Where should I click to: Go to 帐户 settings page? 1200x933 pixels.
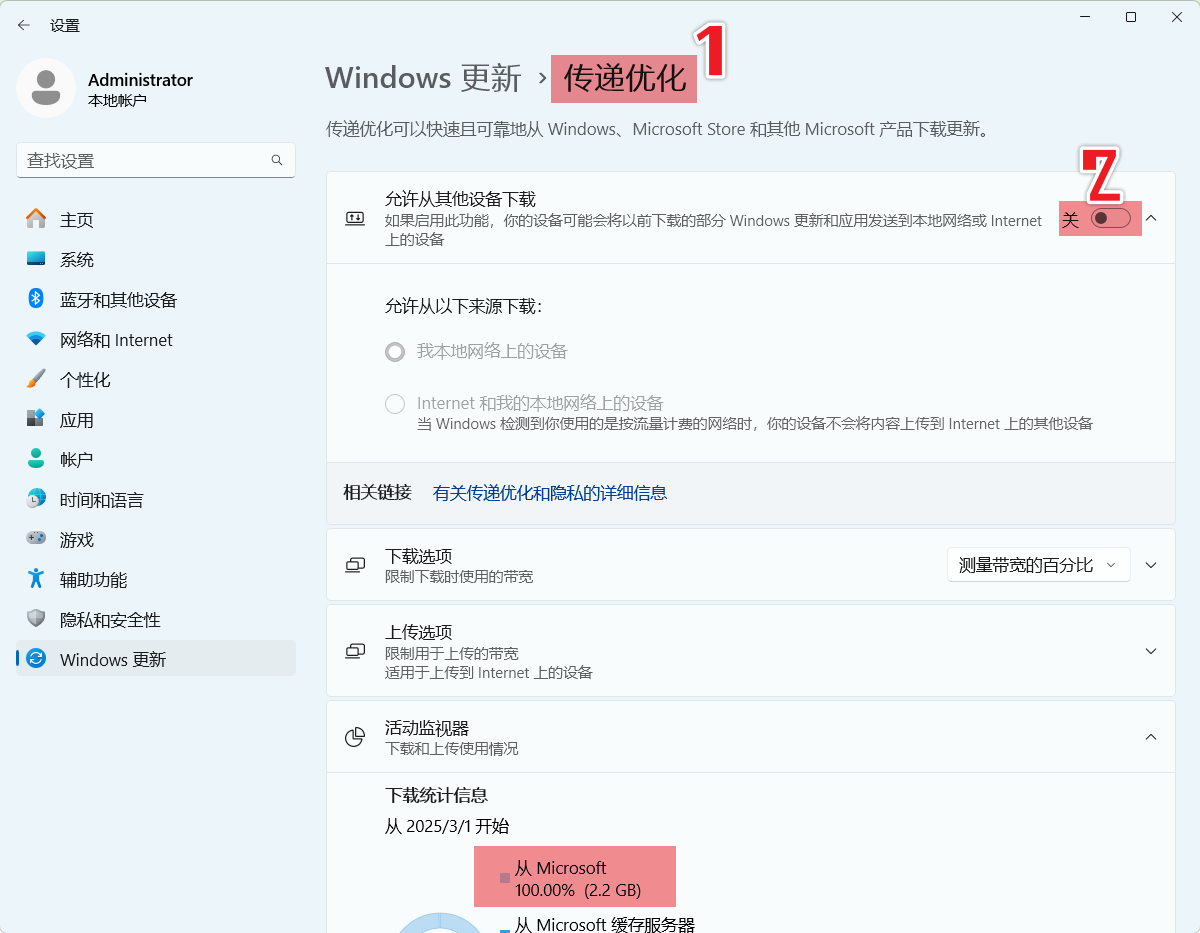click(x=156, y=460)
